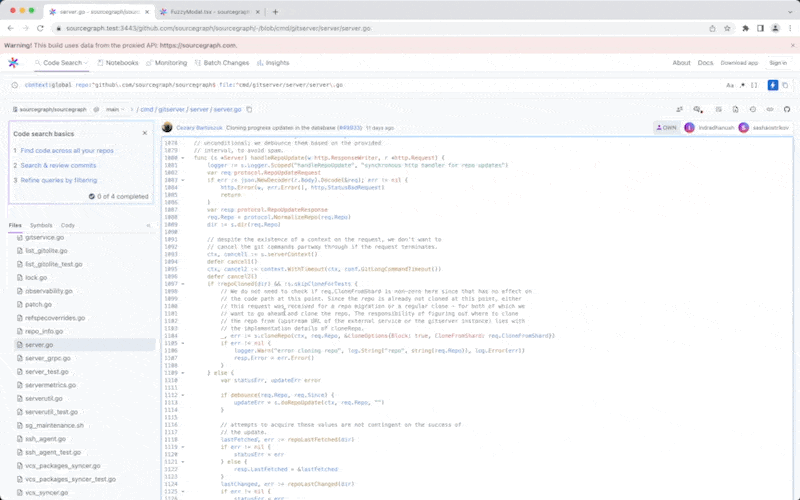This screenshot has width=800, height=500.
Task: Open 'Search & review commits' link
Action: pyautogui.click(x=58, y=165)
